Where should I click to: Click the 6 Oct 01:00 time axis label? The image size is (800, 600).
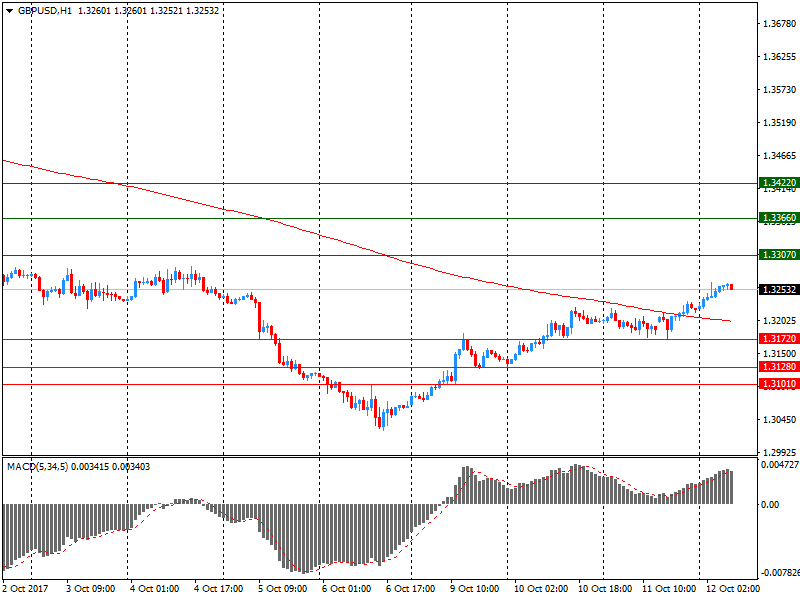coord(347,588)
